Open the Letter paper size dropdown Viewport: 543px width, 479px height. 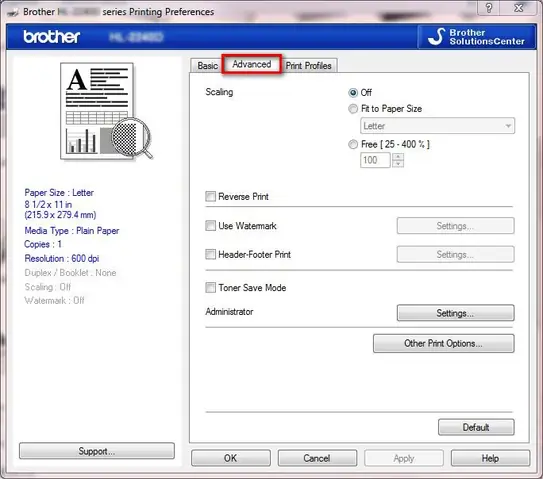pyautogui.click(x=437, y=126)
